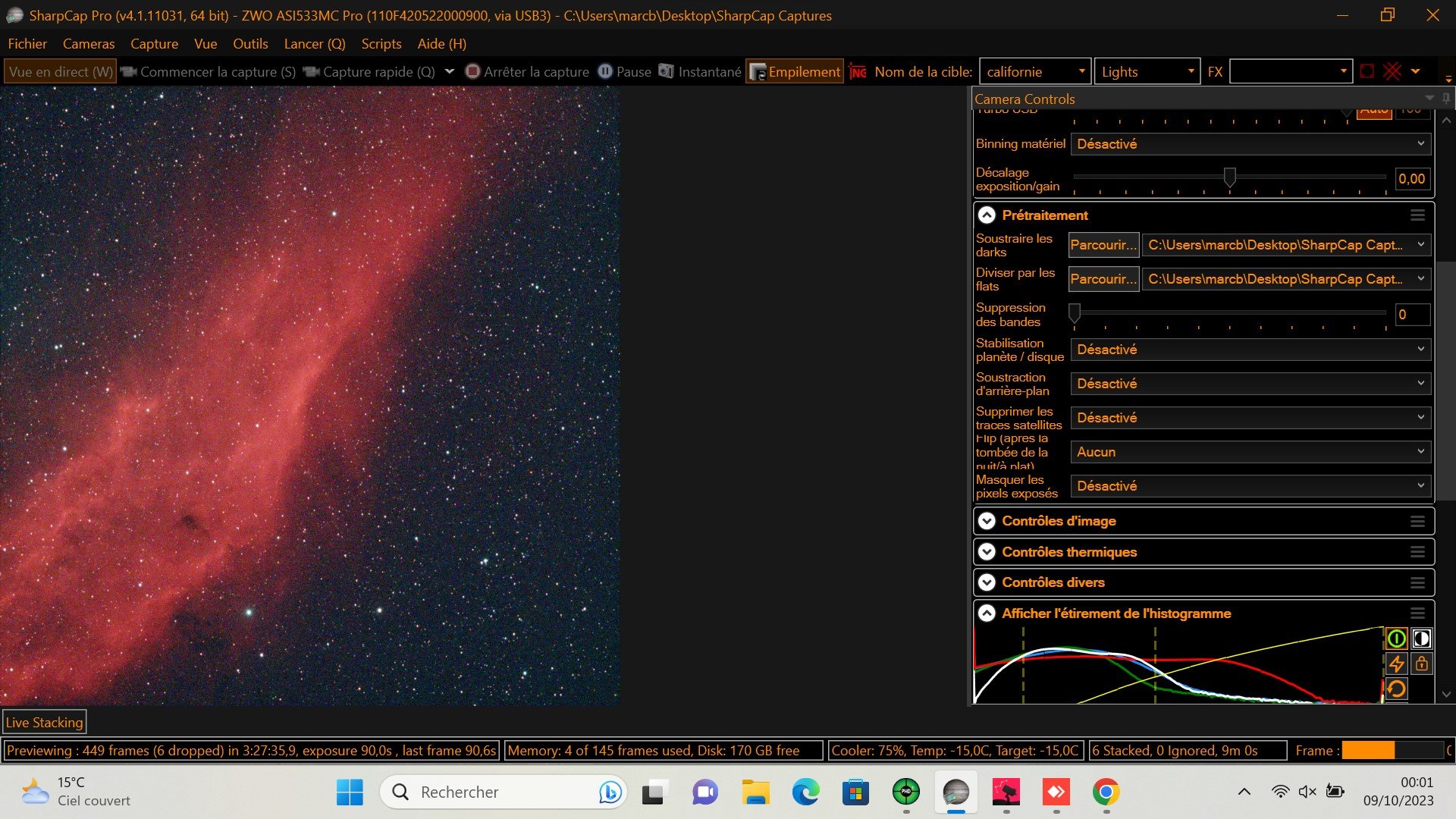The width and height of the screenshot is (1456, 819).
Task: Open the Capture rapide dropdown arrow
Action: click(449, 72)
